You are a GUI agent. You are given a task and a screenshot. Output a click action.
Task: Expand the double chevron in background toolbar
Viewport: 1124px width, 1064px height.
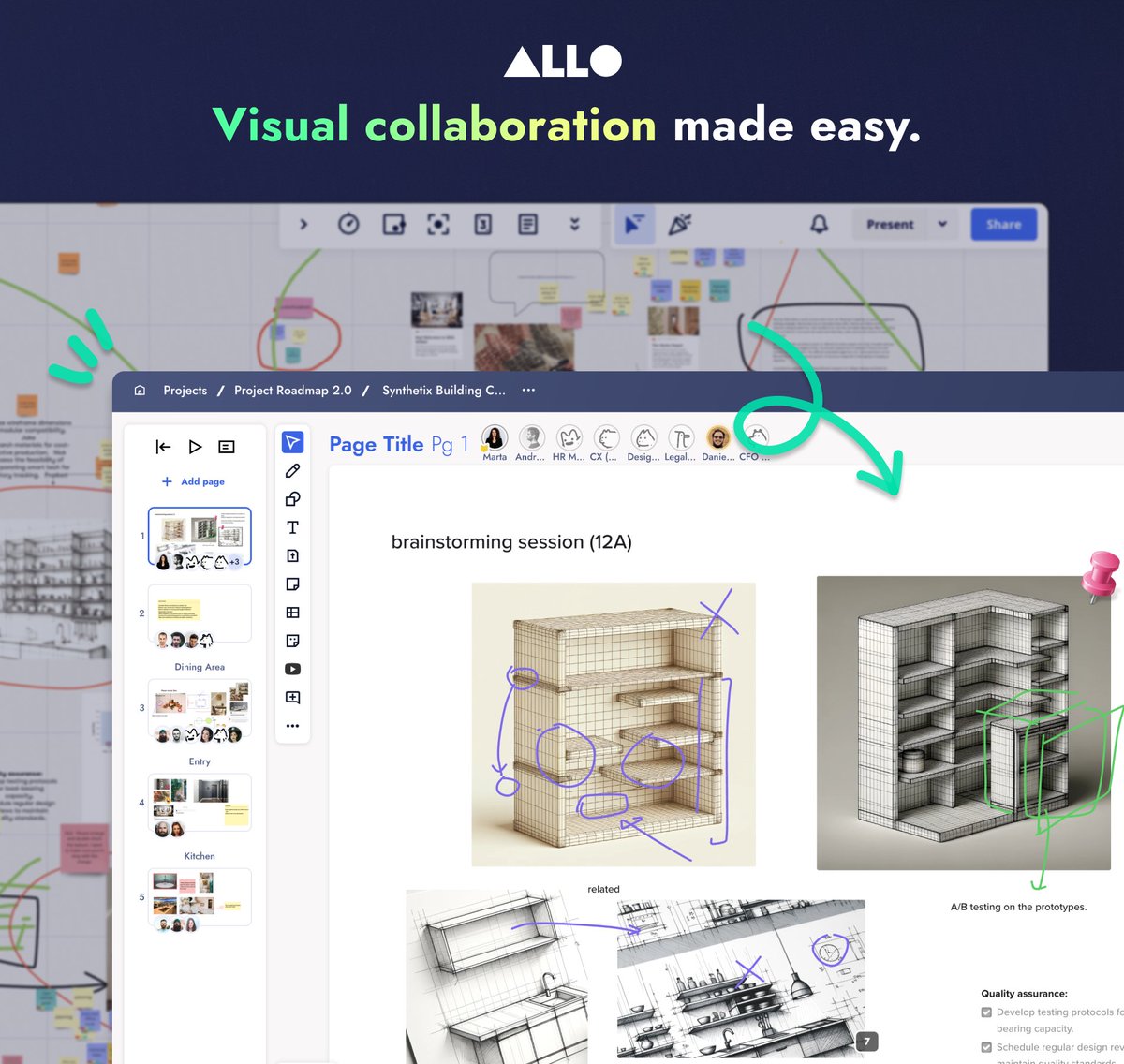[x=574, y=224]
